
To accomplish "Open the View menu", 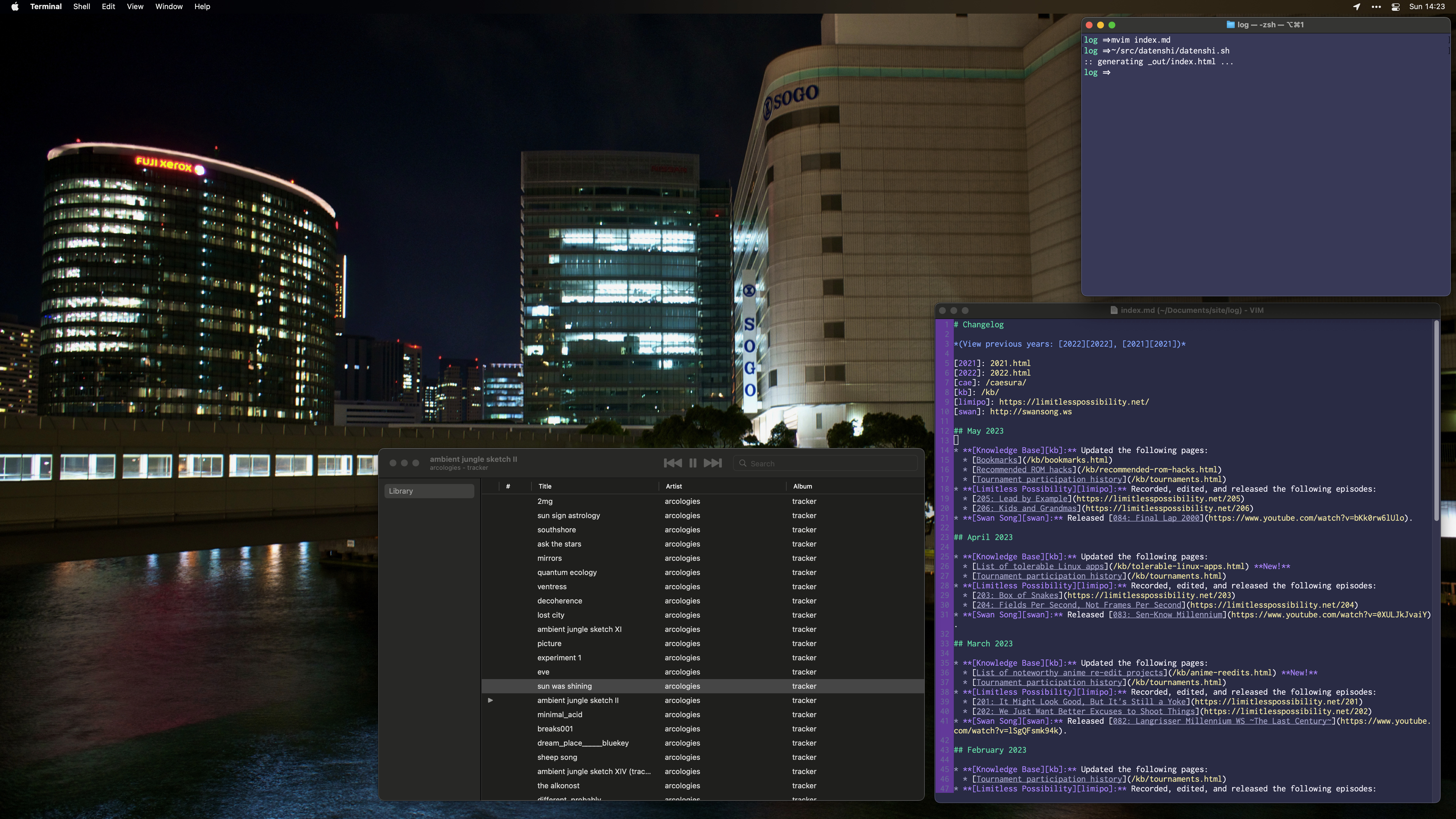I will pos(135,7).
